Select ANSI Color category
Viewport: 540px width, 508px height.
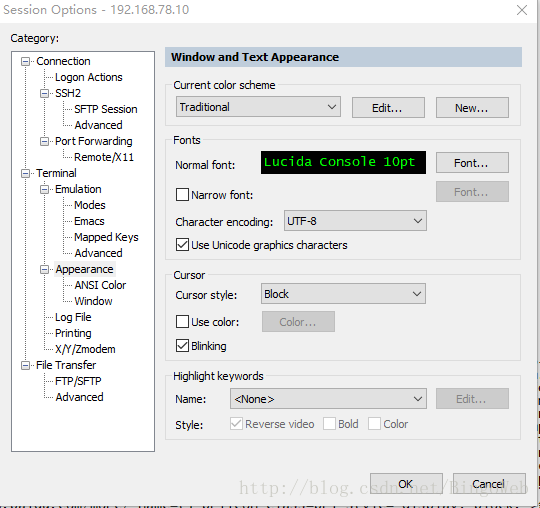pos(100,285)
